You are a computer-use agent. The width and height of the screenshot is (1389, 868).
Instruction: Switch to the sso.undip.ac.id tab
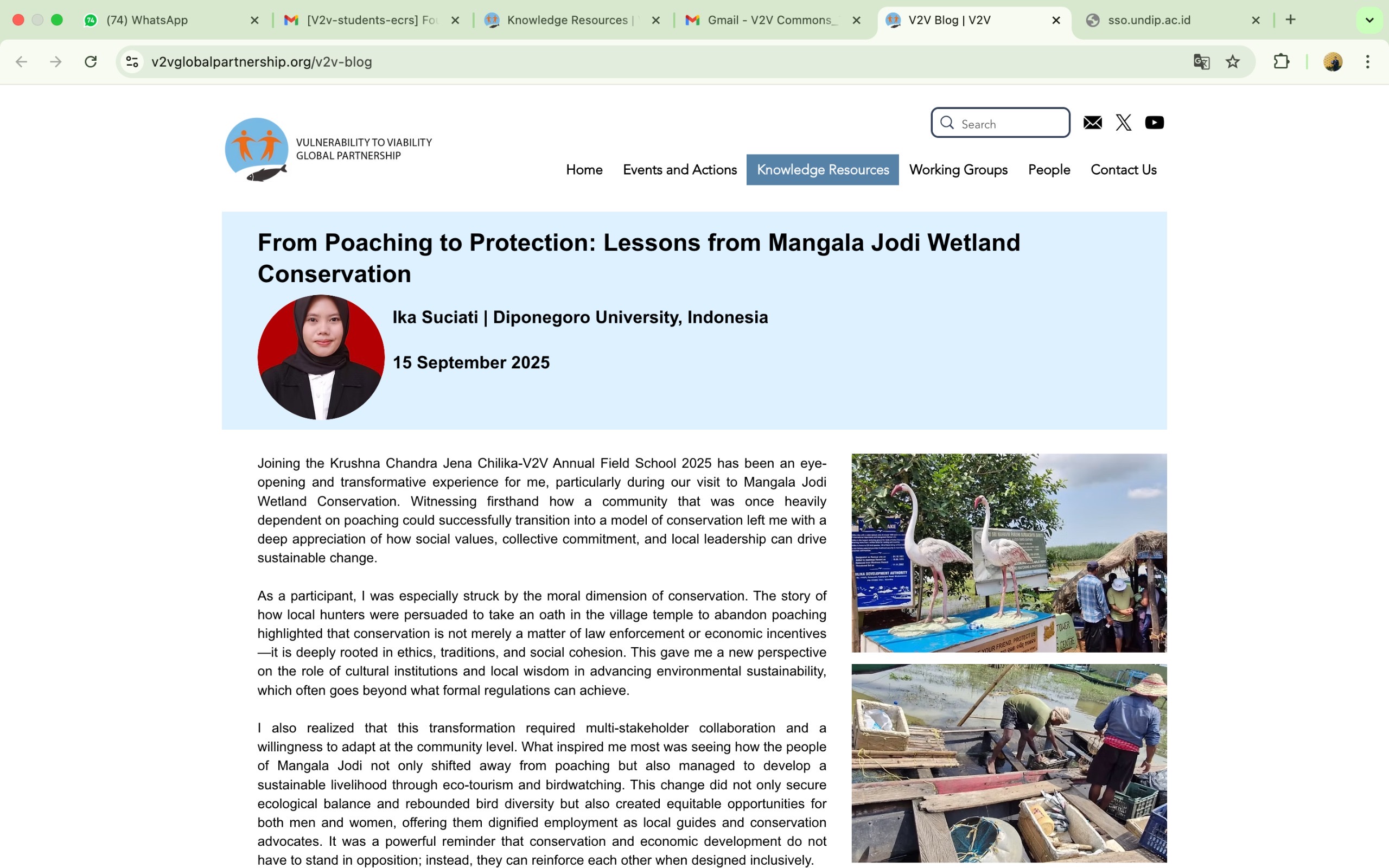1165,20
